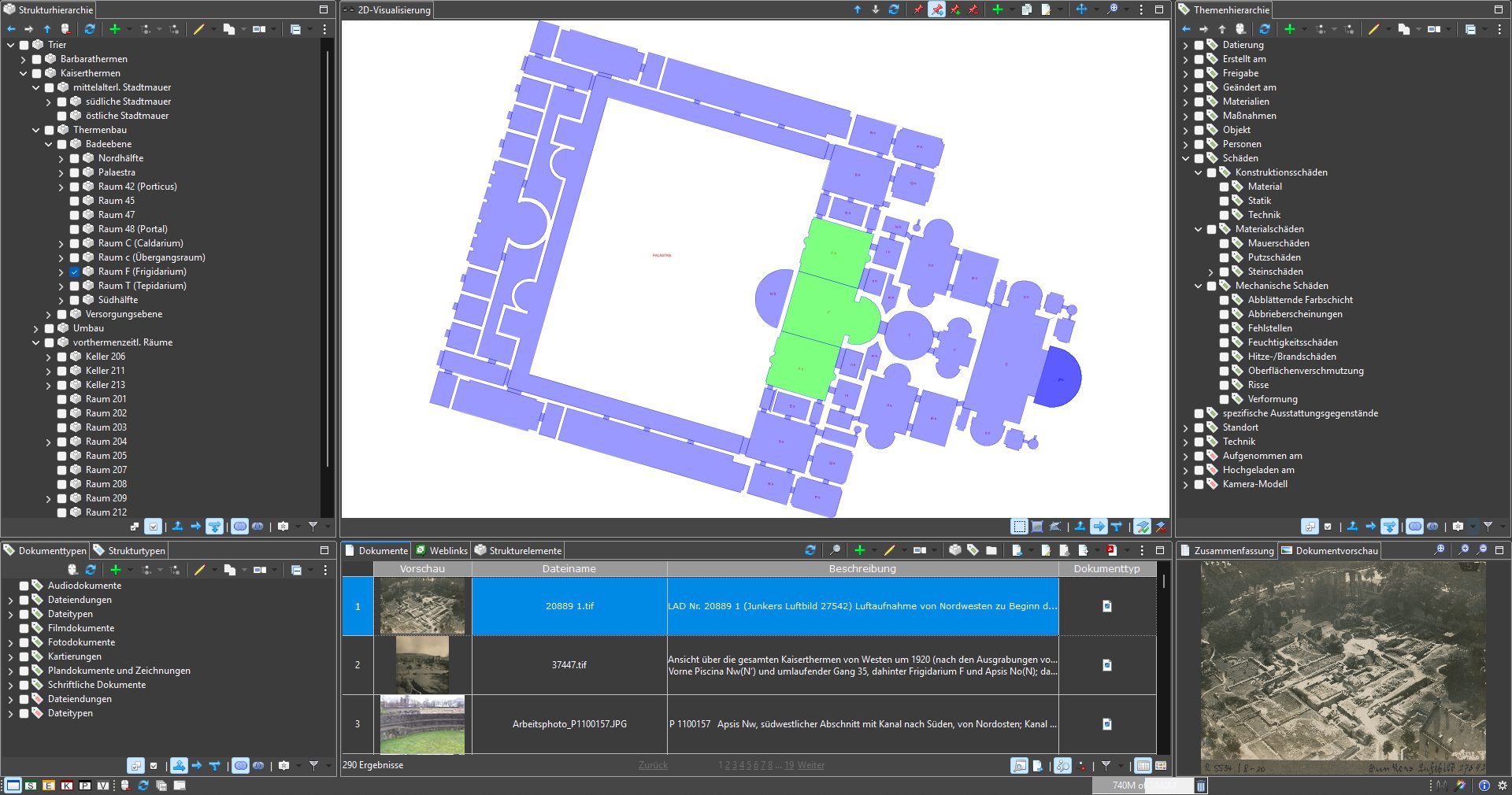Select the rectangle selection tool below the map
The height and width of the screenshot is (795, 1512).
[x=1019, y=527]
